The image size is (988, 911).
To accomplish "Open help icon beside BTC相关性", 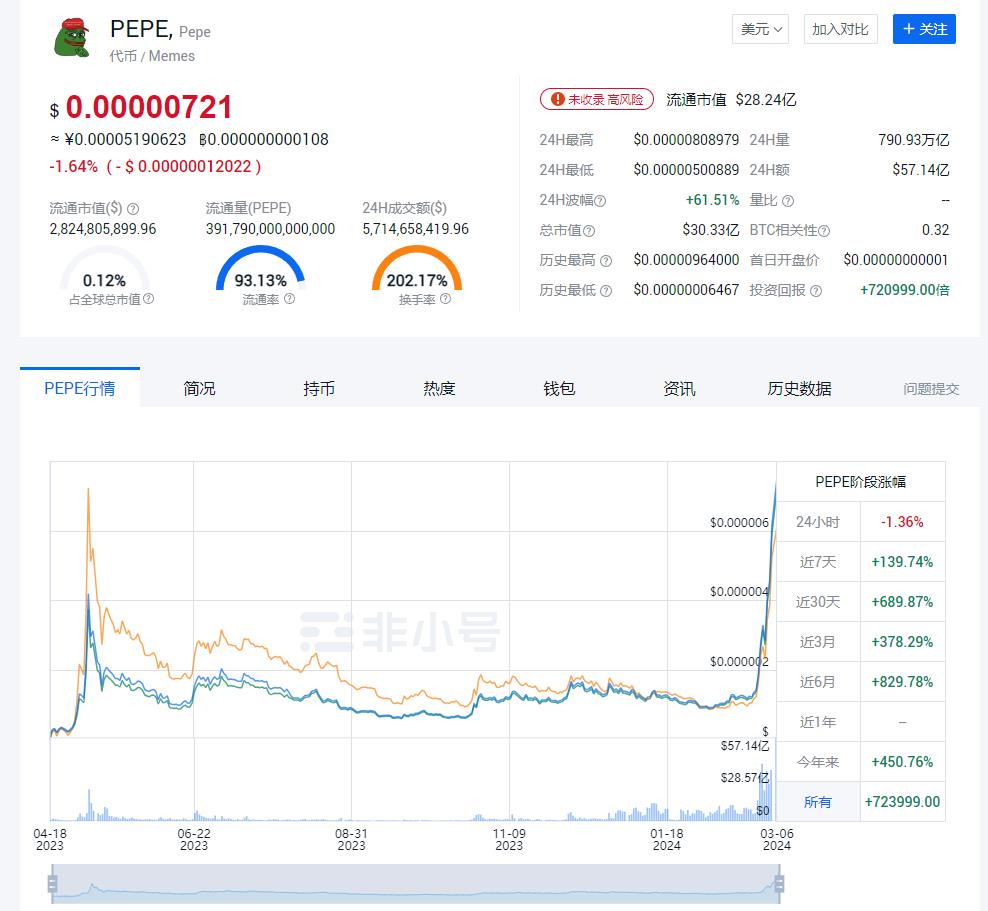I will (x=824, y=231).
